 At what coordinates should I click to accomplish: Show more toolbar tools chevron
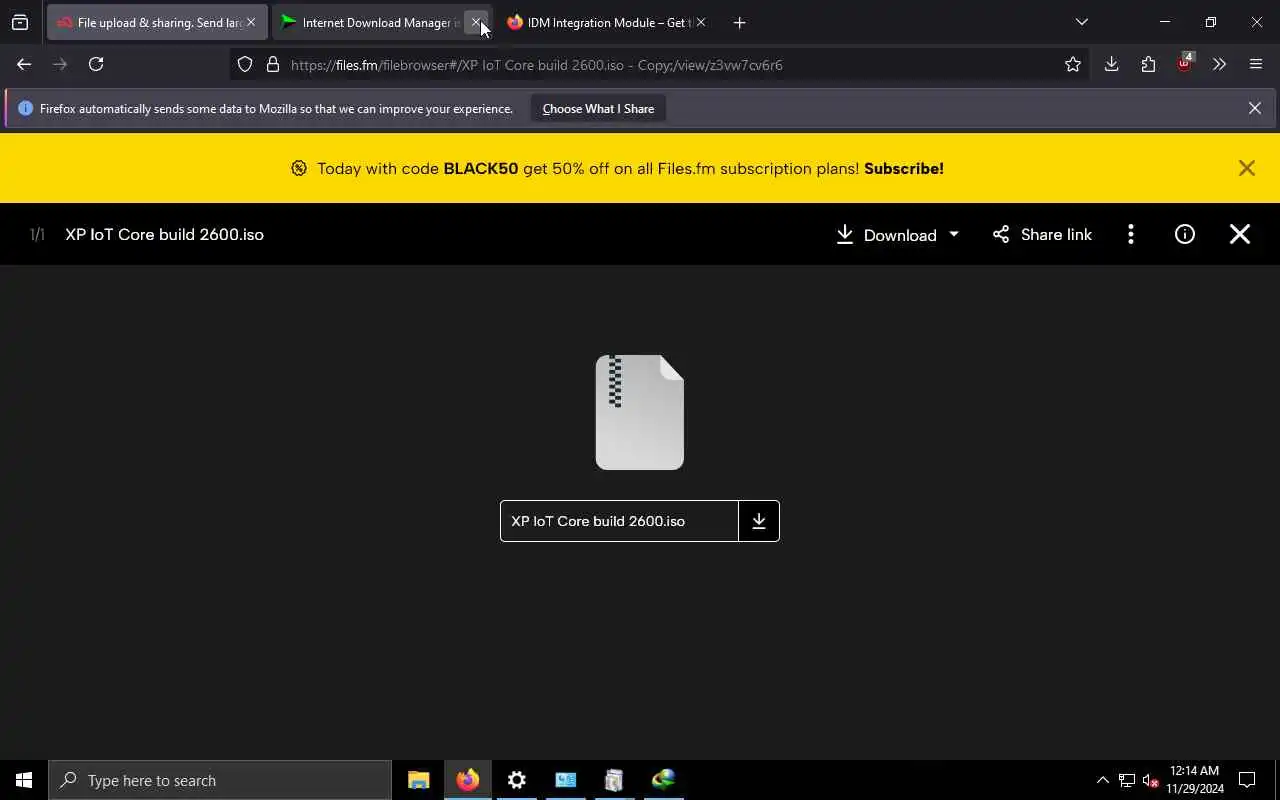(x=1219, y=64)
